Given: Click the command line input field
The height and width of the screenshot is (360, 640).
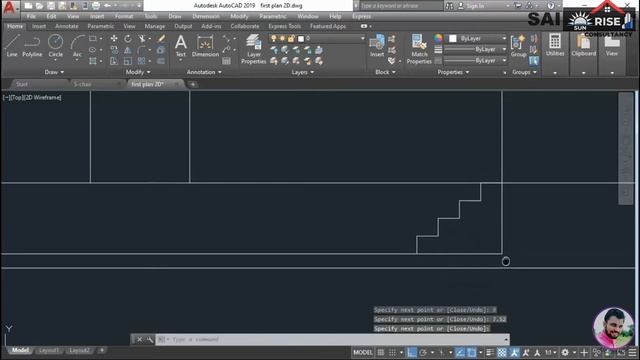Looking at the screenshot, I should click(x=332, y=339).
